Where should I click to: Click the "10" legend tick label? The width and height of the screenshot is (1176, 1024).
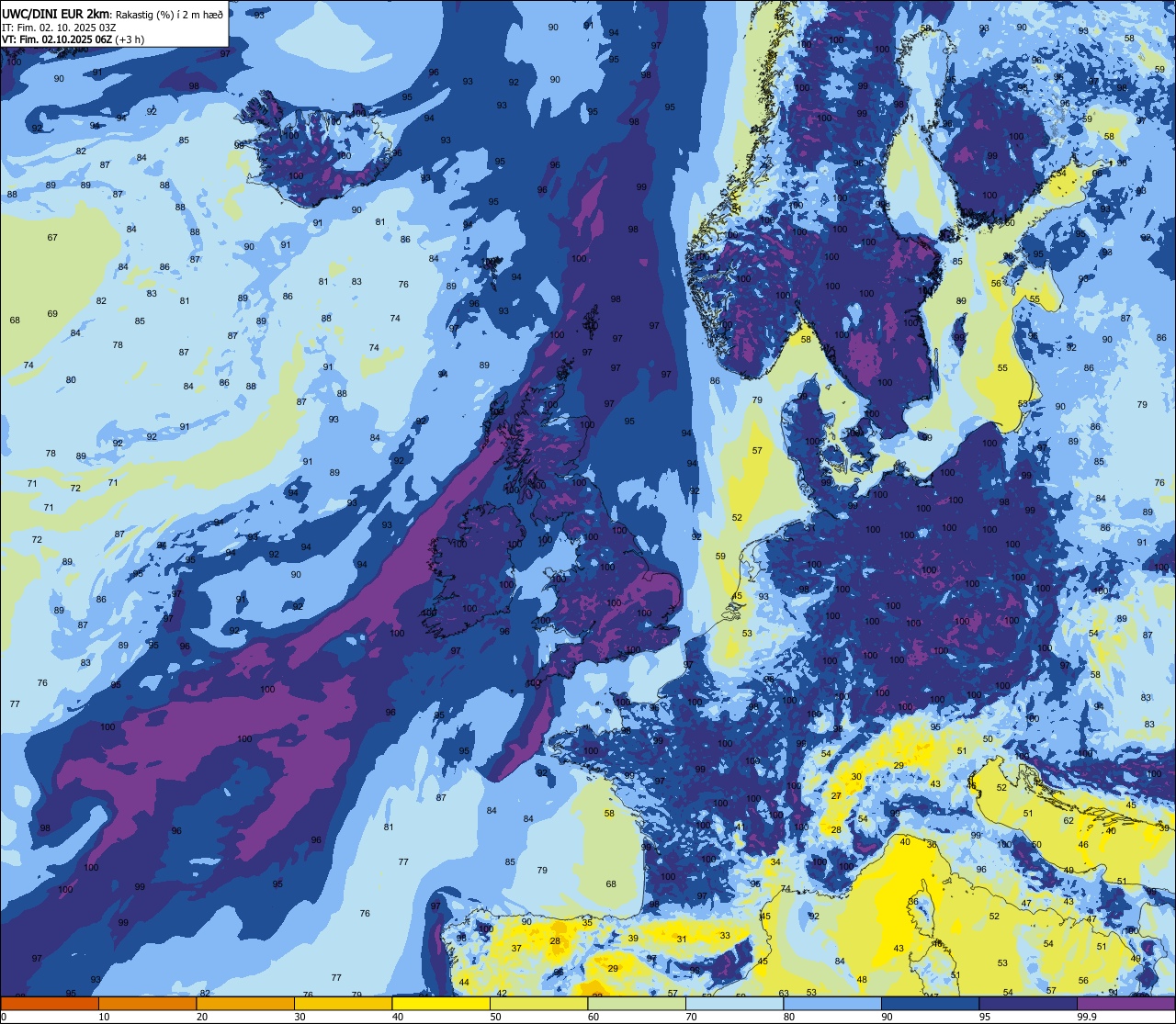tap(105, 1017)
